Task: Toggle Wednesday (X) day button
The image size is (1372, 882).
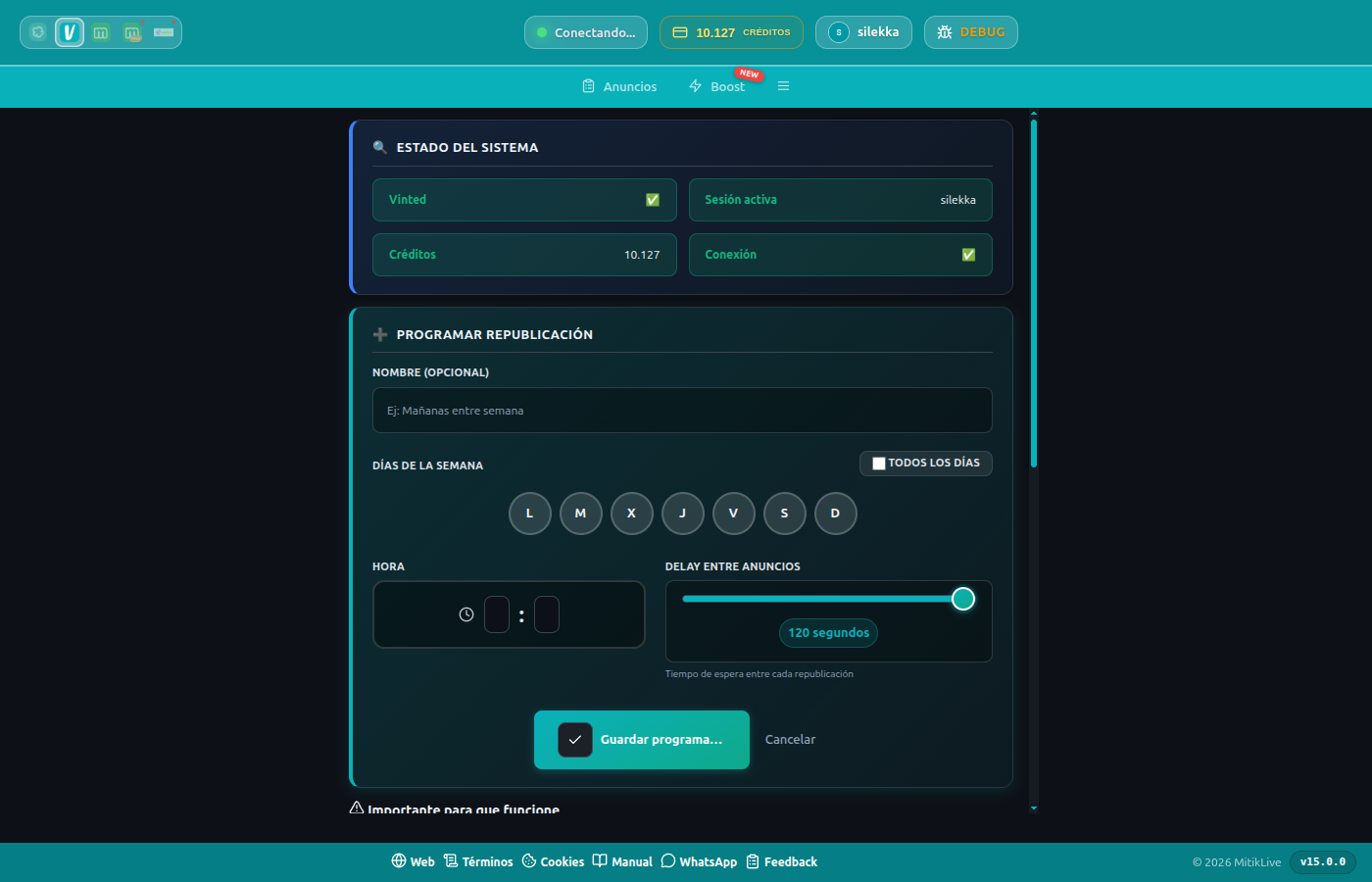Action: [632, 514]
